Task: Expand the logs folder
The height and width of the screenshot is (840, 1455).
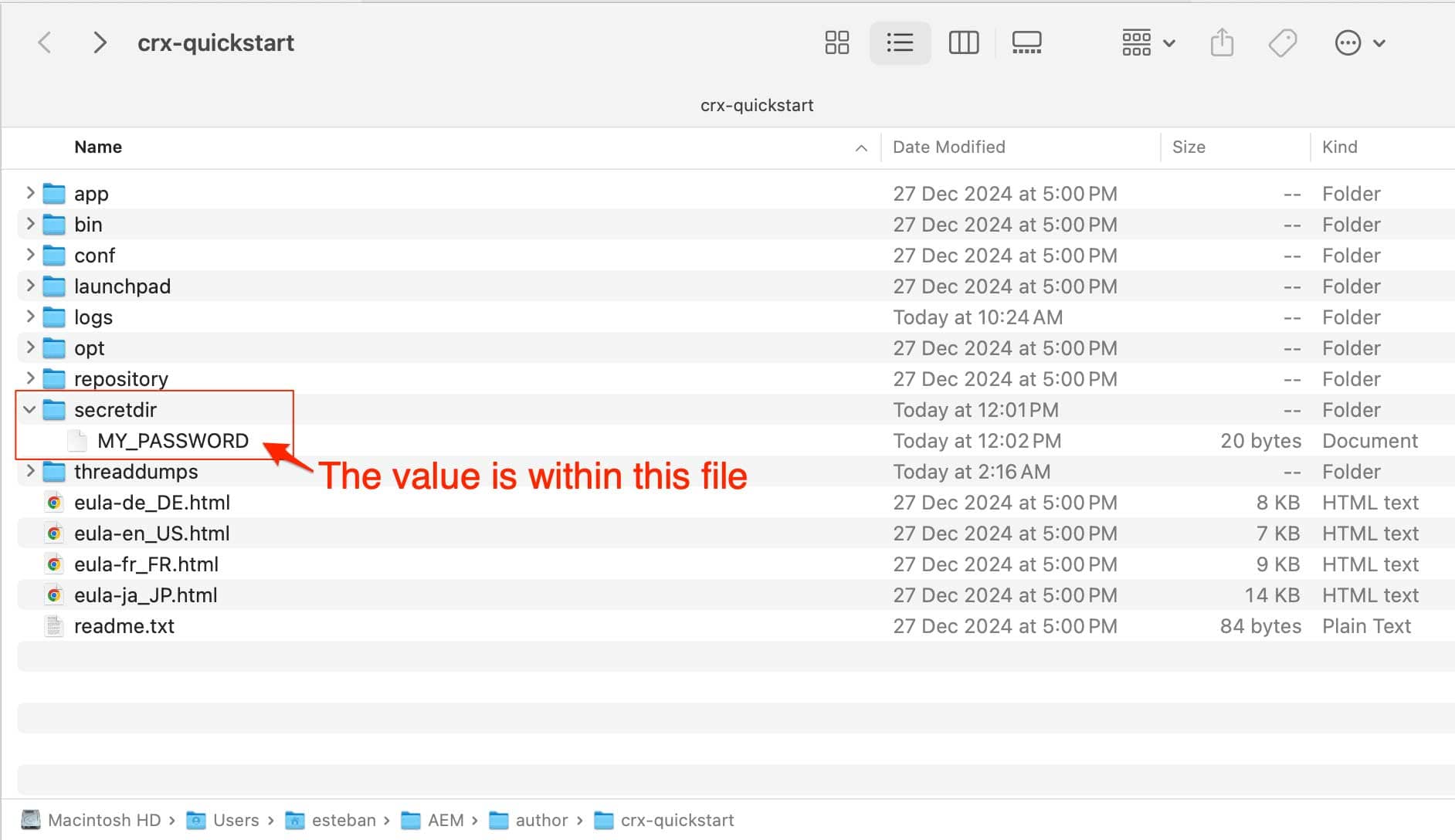Action: pos(30,317)
